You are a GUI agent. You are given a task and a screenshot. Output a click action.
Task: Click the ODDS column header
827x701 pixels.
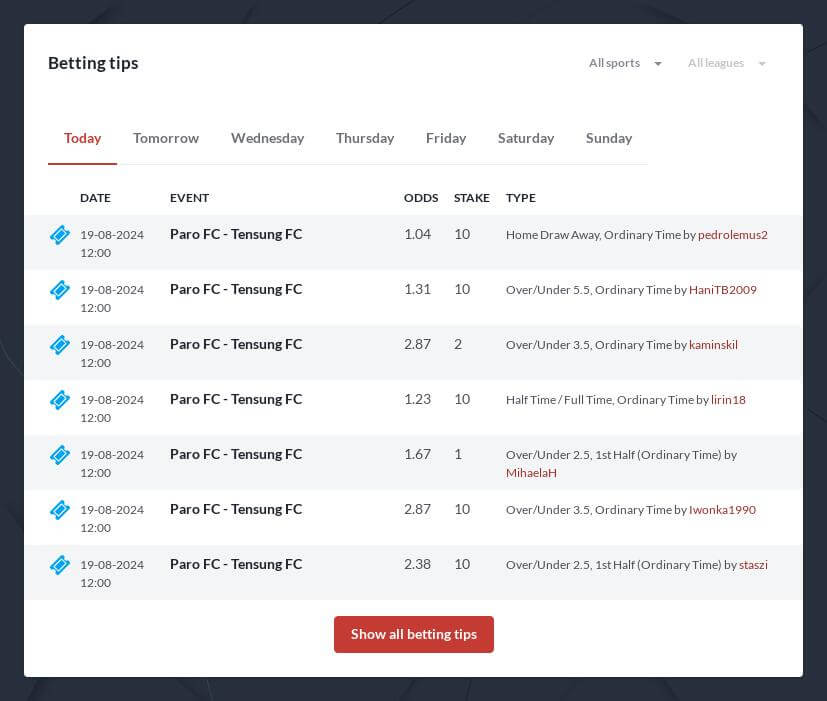(421, 198)
